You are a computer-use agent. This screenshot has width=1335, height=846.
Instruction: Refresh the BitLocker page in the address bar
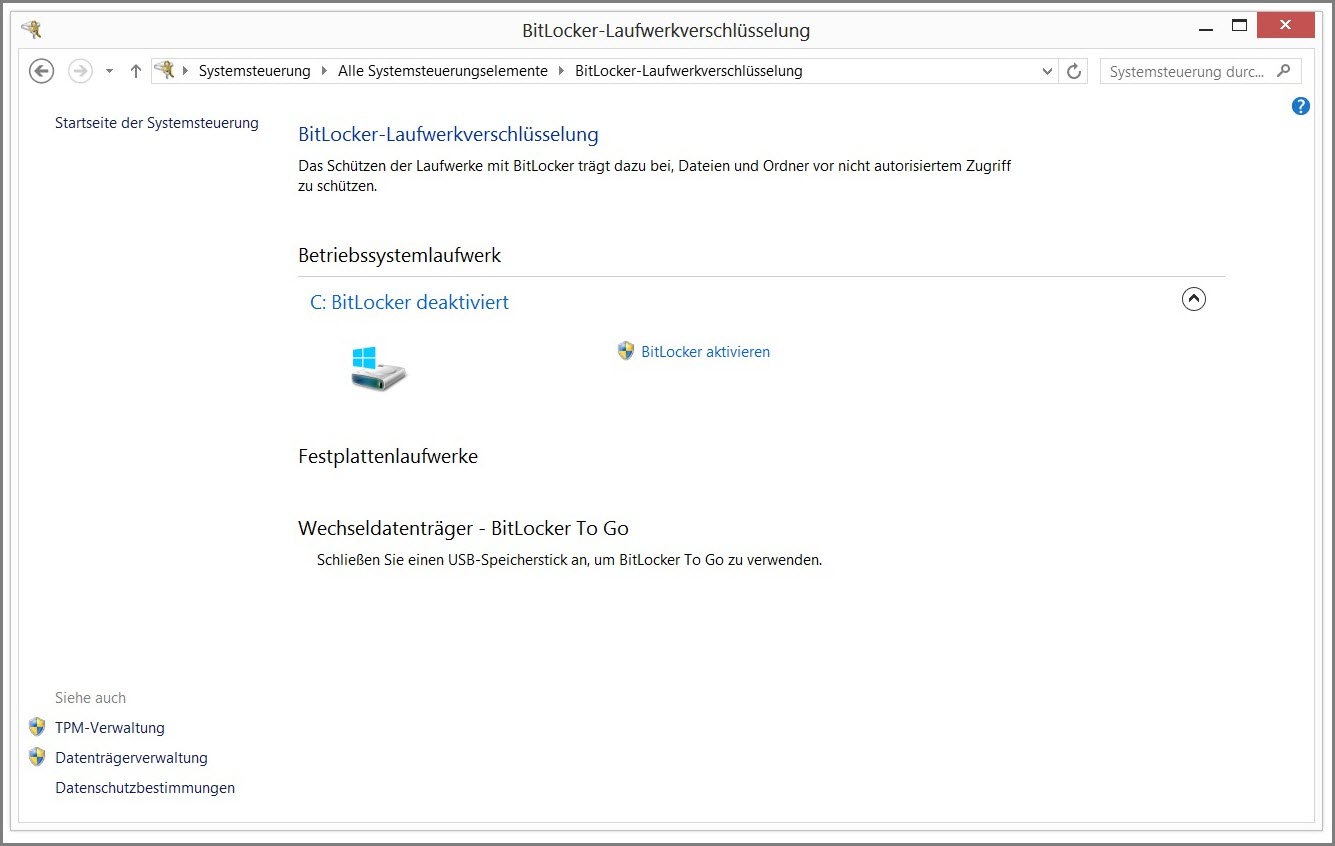click(x=1074, y=71)
